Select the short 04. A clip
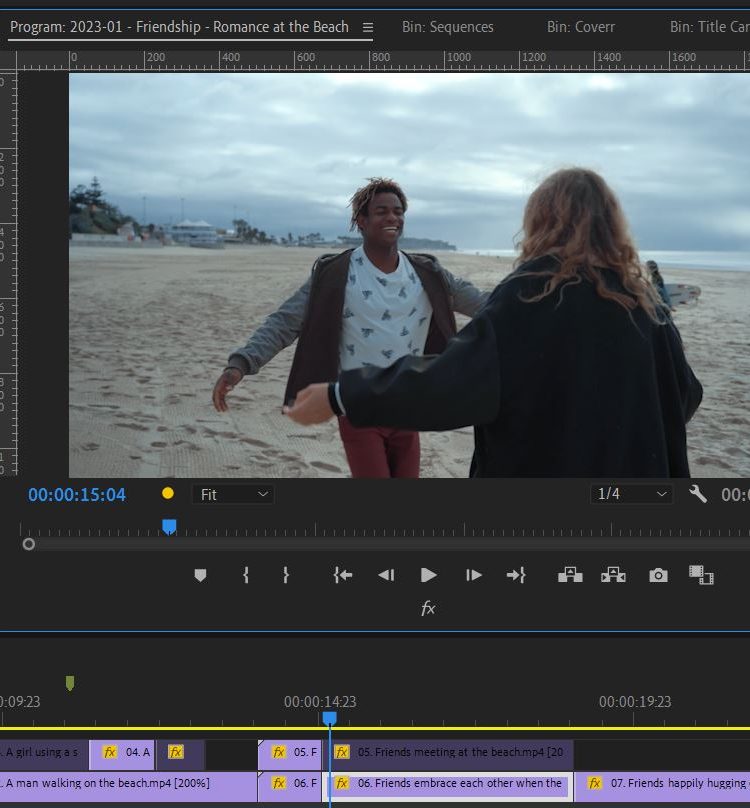The width and height of the screenshot is (750, 808). (x=121, y=754)
